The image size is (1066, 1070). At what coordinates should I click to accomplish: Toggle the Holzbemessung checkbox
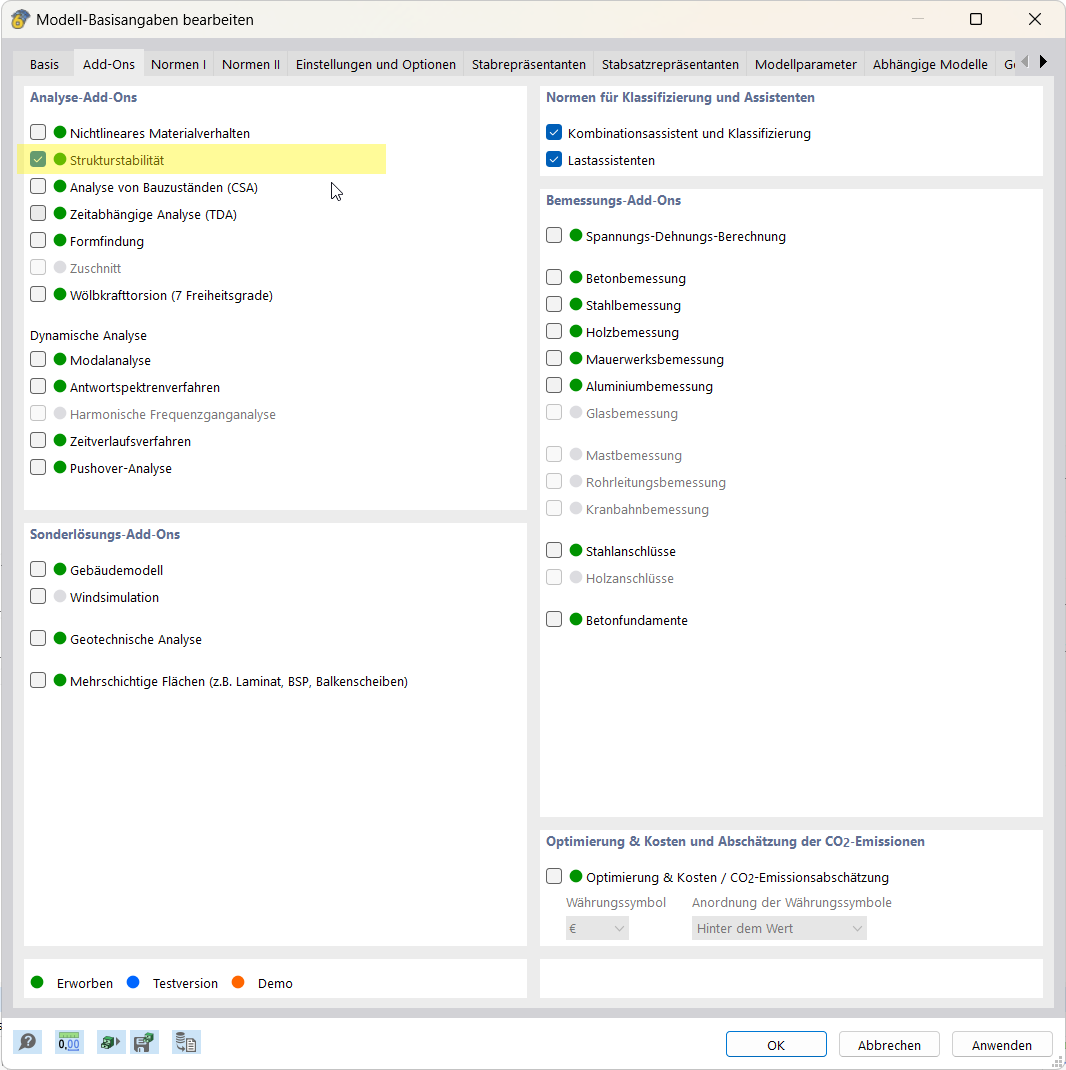click(554, 331)
